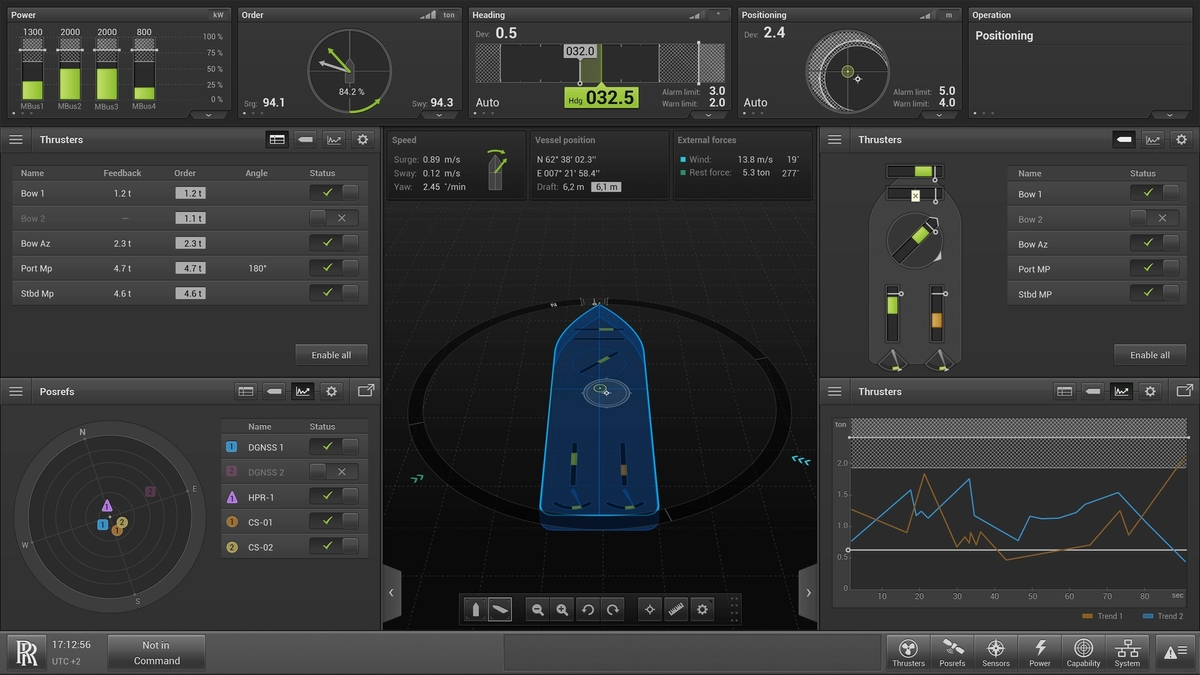This screenshot has height=675, width=1200.
Task: Zoom in the vessel map
Action: point(563,609)
